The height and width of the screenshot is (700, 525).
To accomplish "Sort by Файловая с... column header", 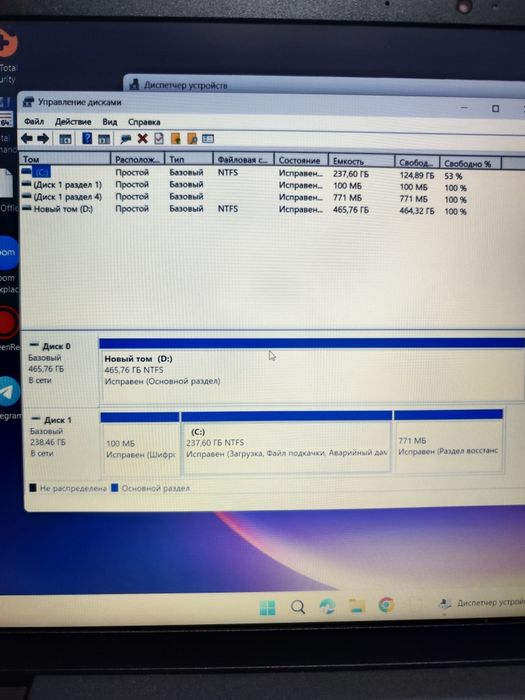I will coord(244,160).
